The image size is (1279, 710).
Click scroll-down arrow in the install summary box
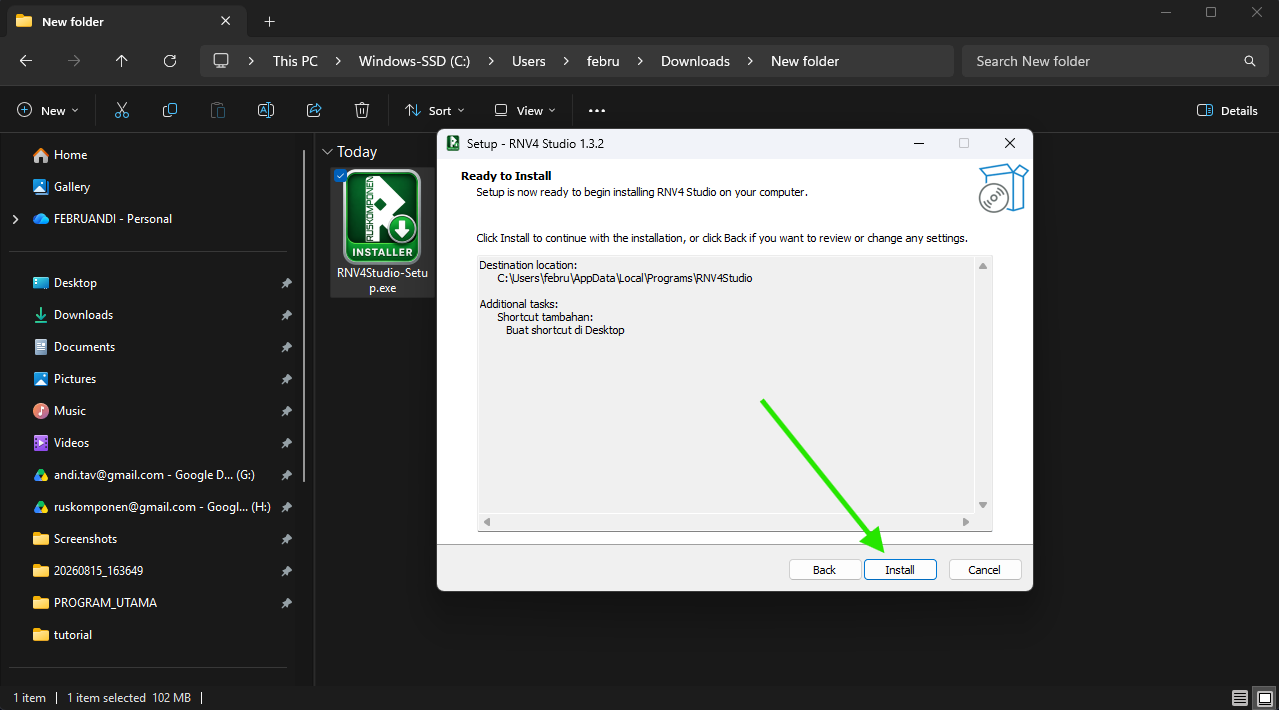[983, 505]
